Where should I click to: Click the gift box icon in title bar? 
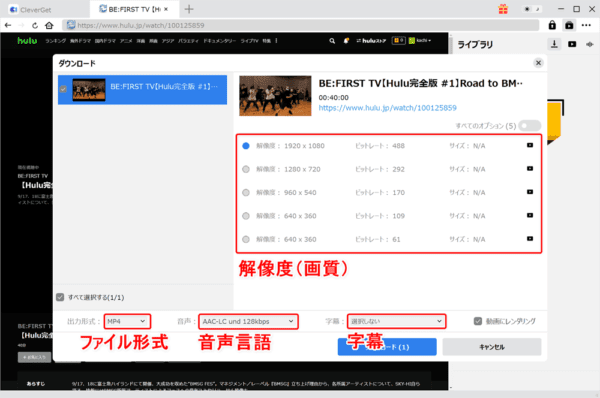coord(503,9)
